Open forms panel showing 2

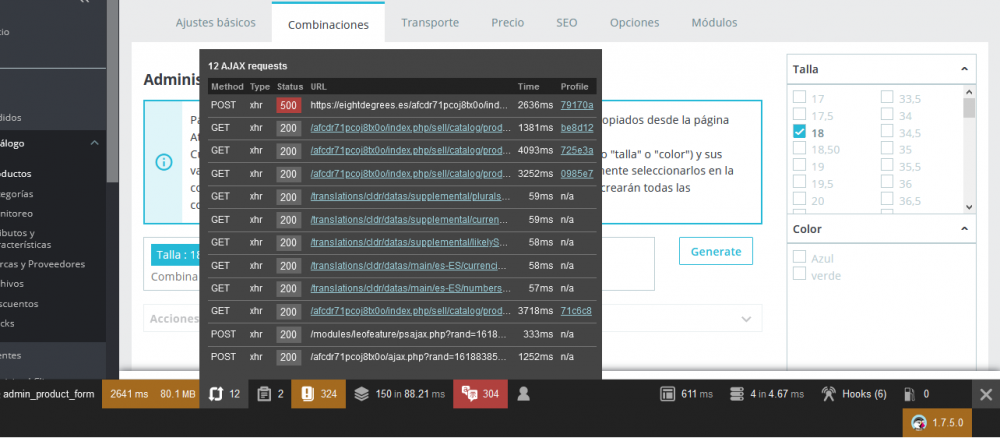(x=270, y=394)
